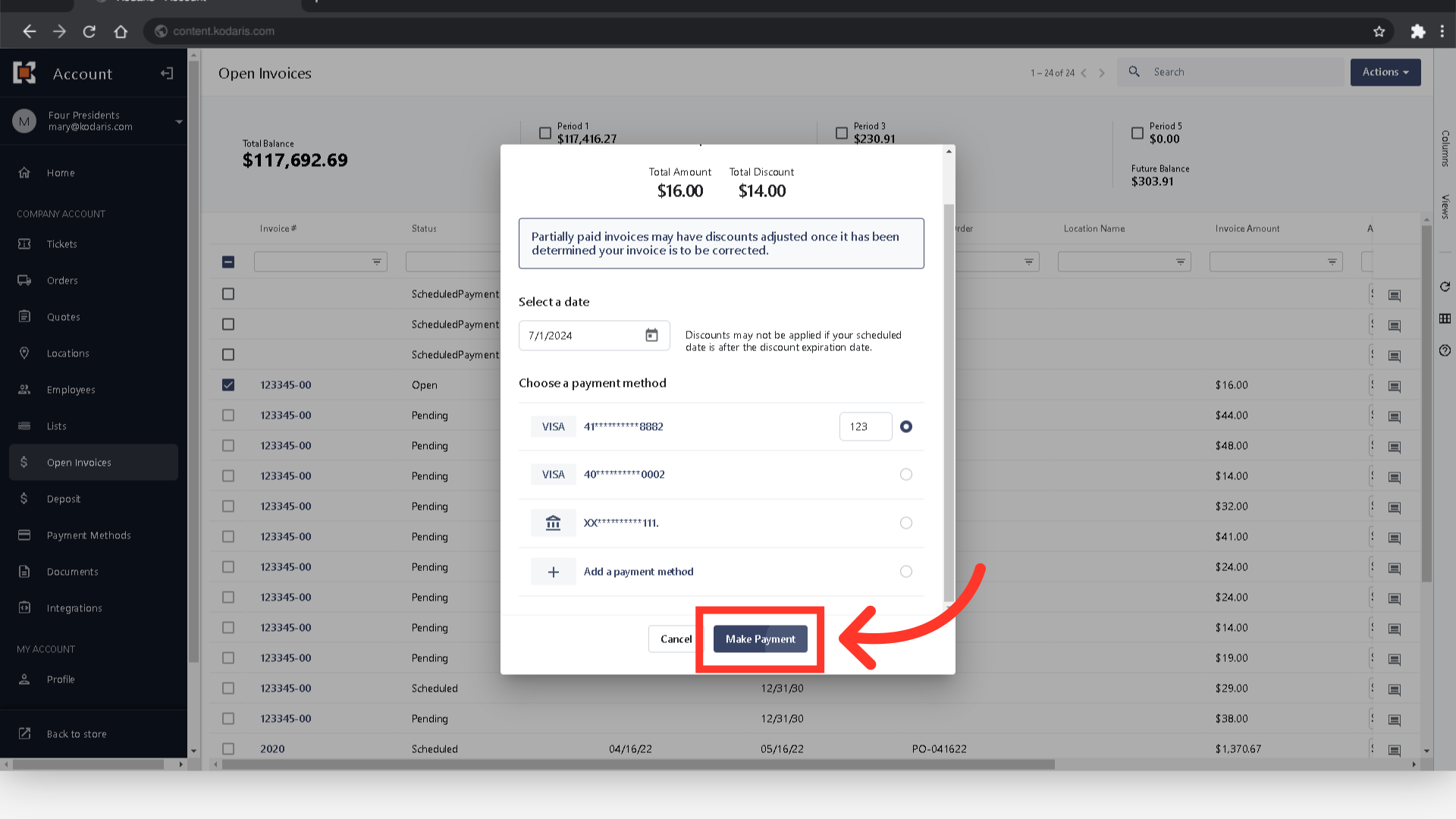Select the VISA ending 0002 radio button
The image size is (1456, 819).
click(905, 475)
